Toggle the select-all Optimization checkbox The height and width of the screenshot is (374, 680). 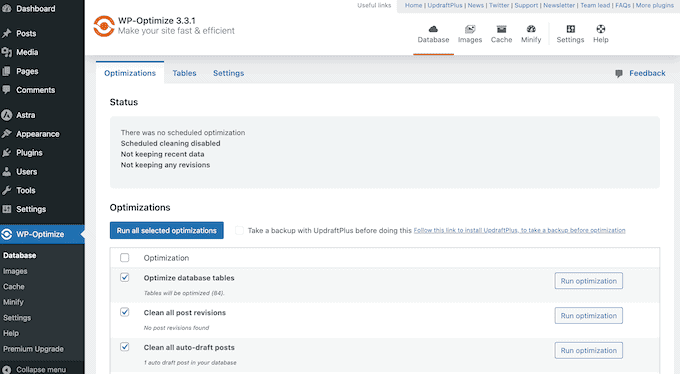click(124, 258)
